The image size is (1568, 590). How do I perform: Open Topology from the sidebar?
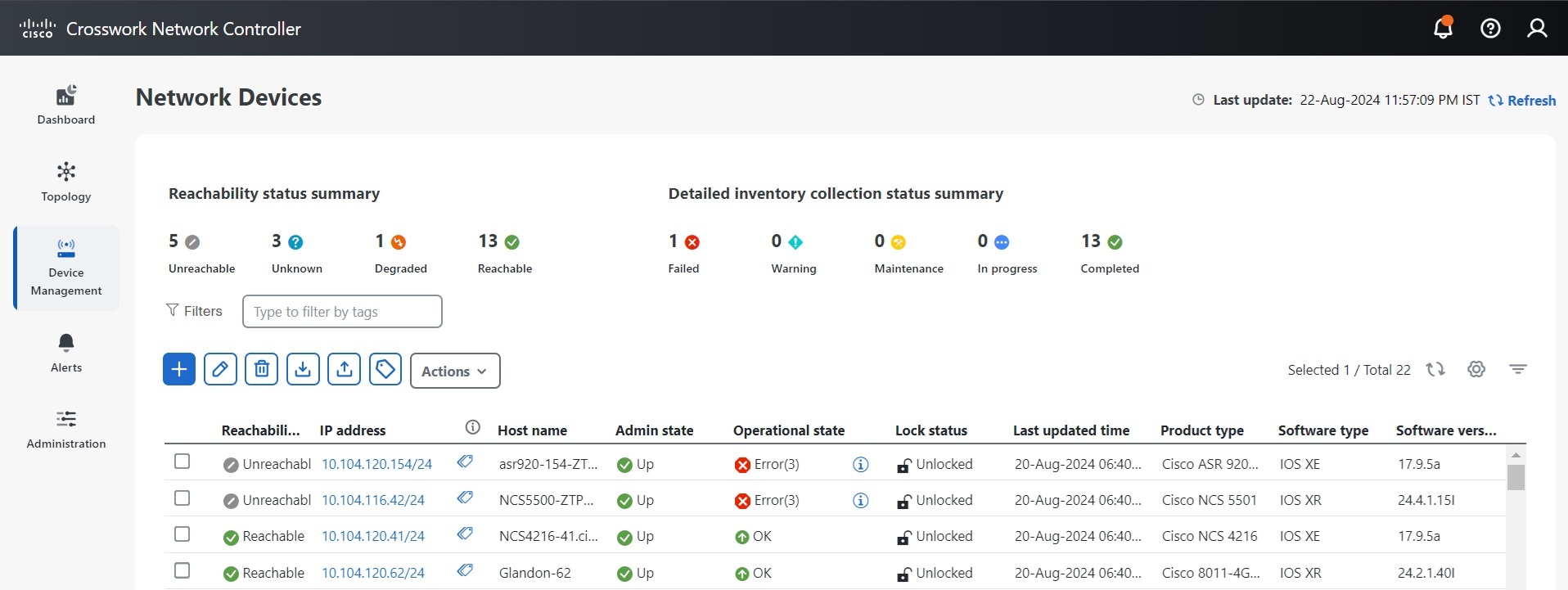coord(66,182)
